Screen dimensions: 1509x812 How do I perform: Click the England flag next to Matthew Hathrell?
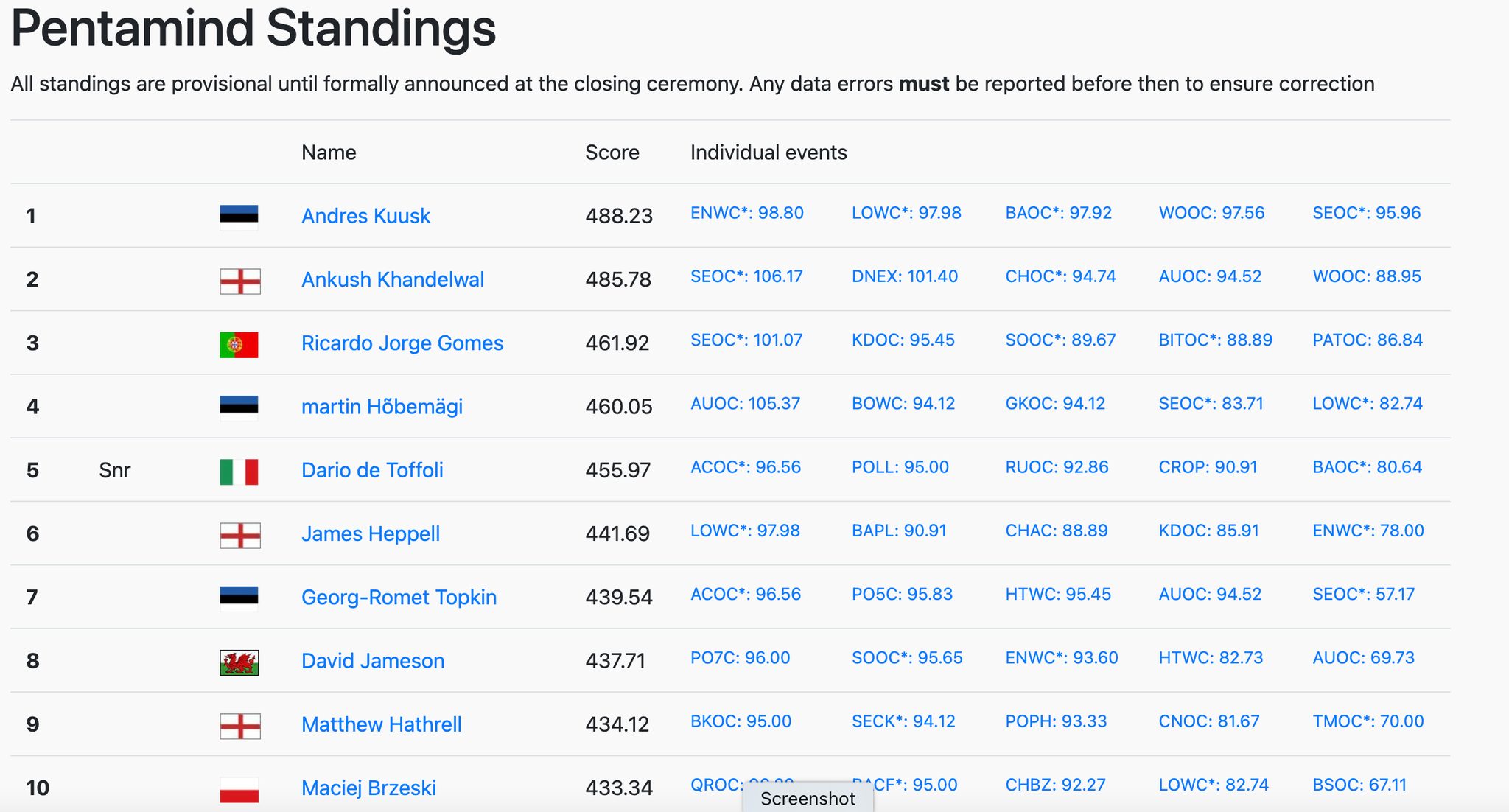239,726
